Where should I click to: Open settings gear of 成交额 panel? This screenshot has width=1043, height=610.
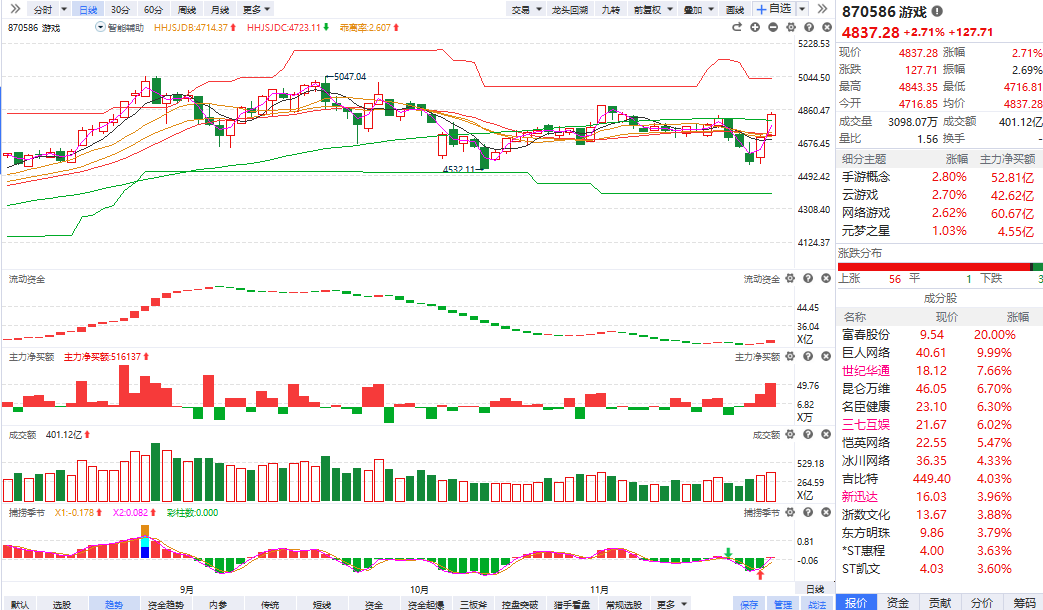(789, 435)
